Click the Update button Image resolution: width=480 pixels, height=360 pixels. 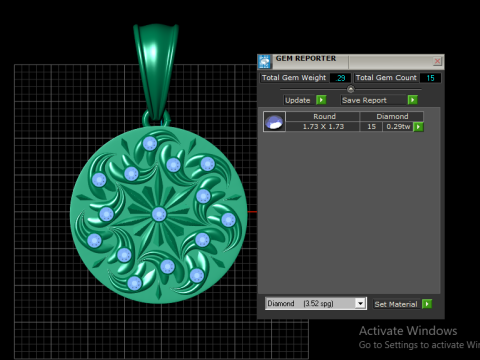(298, 100)
